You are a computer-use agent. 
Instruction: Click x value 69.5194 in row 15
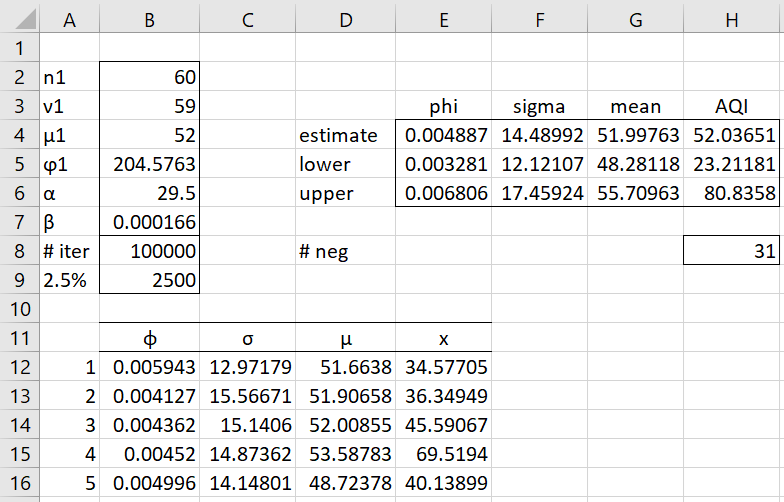point(444,454)
